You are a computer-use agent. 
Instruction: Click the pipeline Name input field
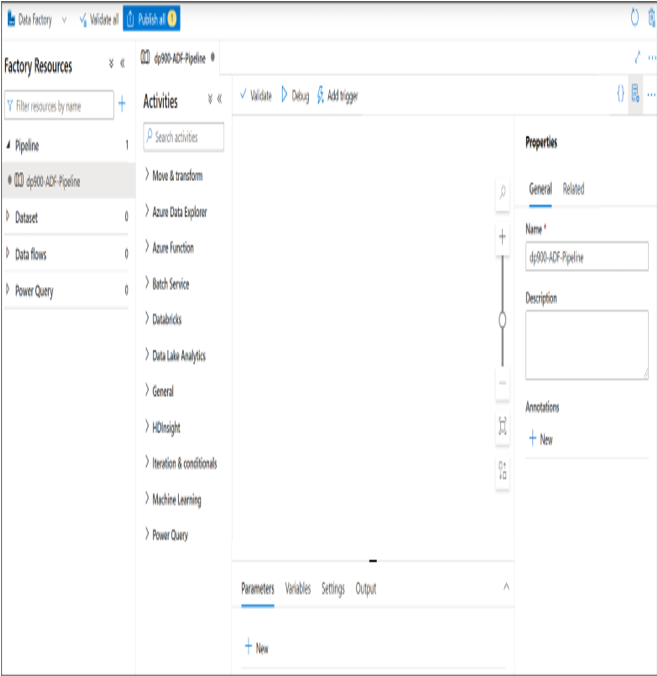pos(587,257)
